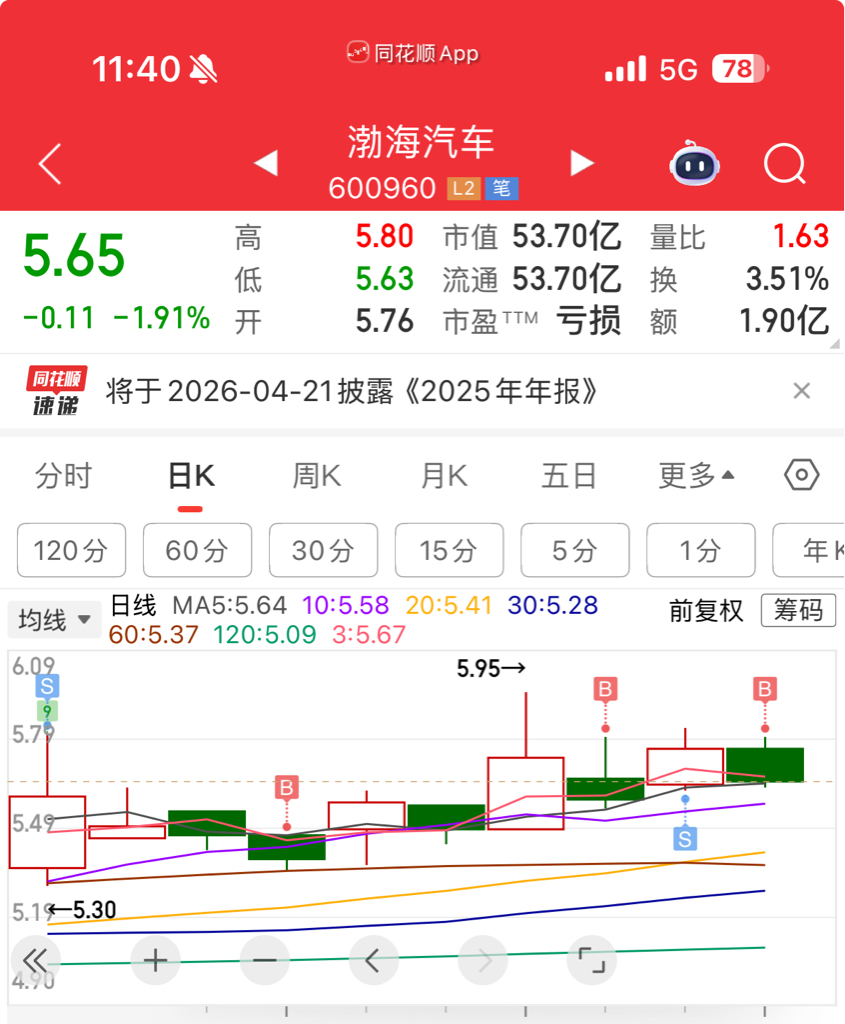This screenshot has width=845, height=1024.
Task: Tap the 渤海汽车 stock name
Action: pos(421,142)
